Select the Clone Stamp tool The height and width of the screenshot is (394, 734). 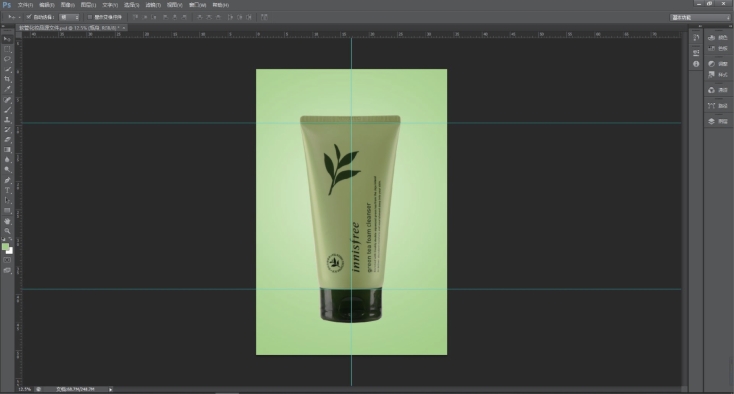pyautogui.click(x=7, y=120)
